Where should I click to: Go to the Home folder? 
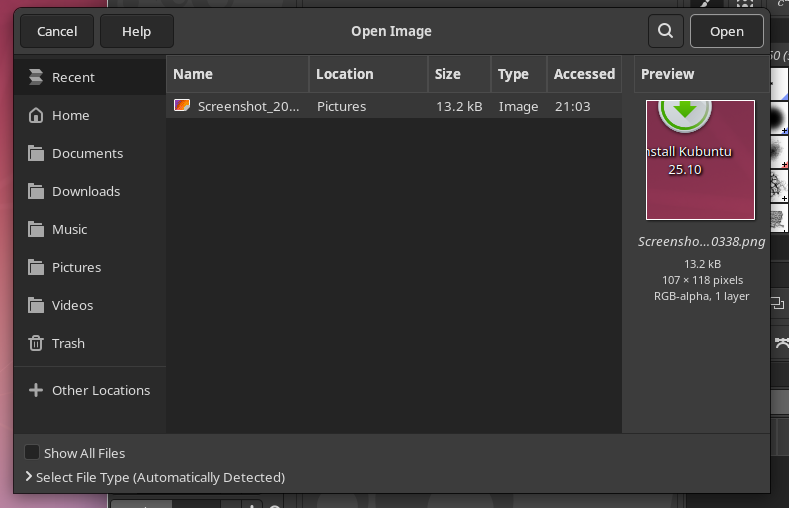pos(70,115)
